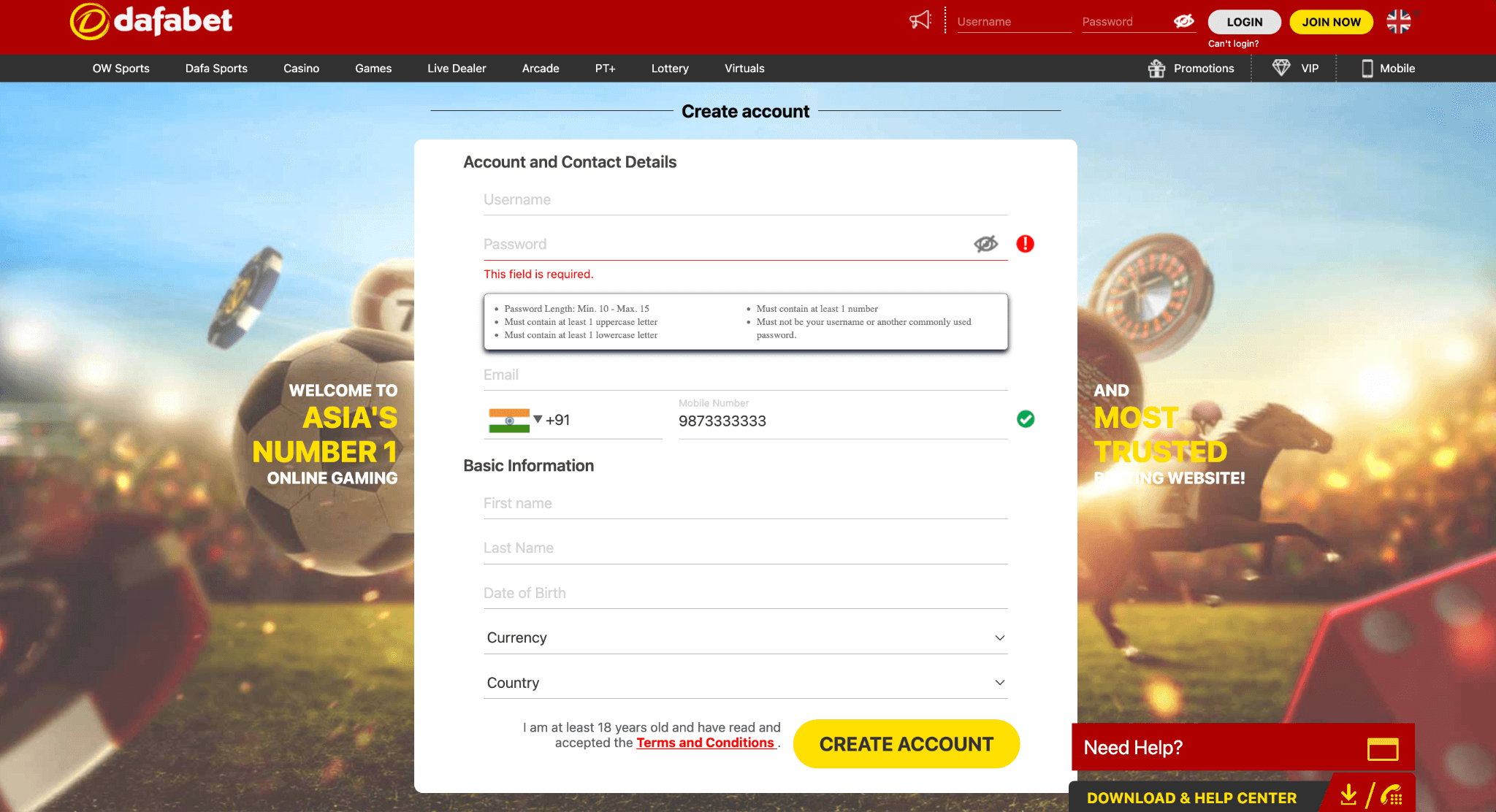
Task: Open DOWNLOAD & HELP CENTER bar
Action: coord(1191,797)
